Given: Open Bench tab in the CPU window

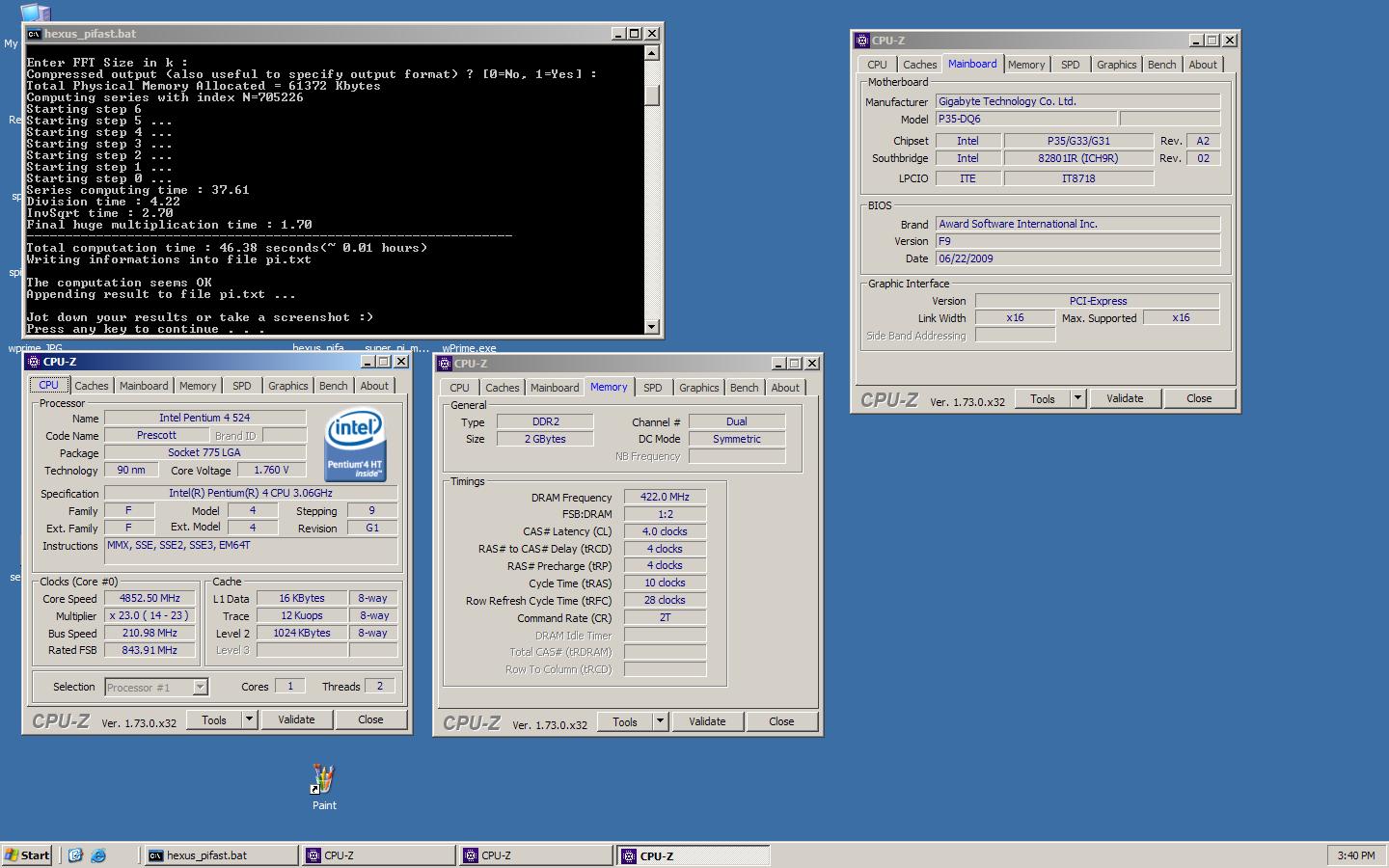Looking at the screenshot, I should pos(334,385).
